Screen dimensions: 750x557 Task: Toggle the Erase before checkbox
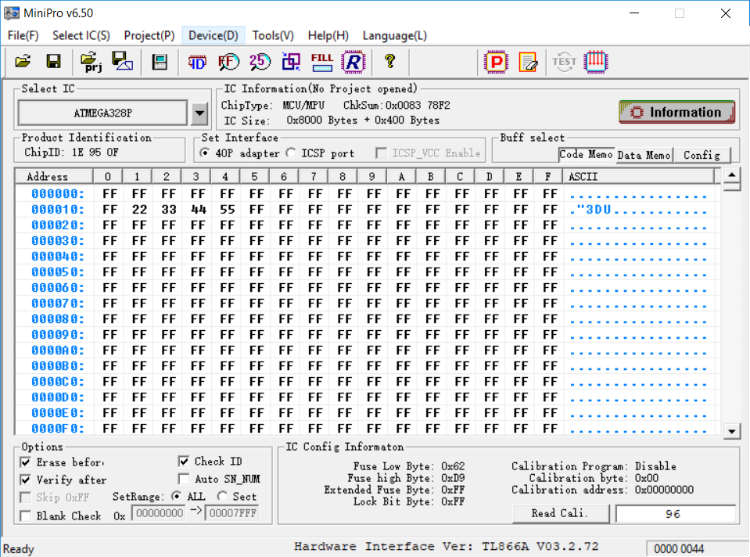pos(25,462)
